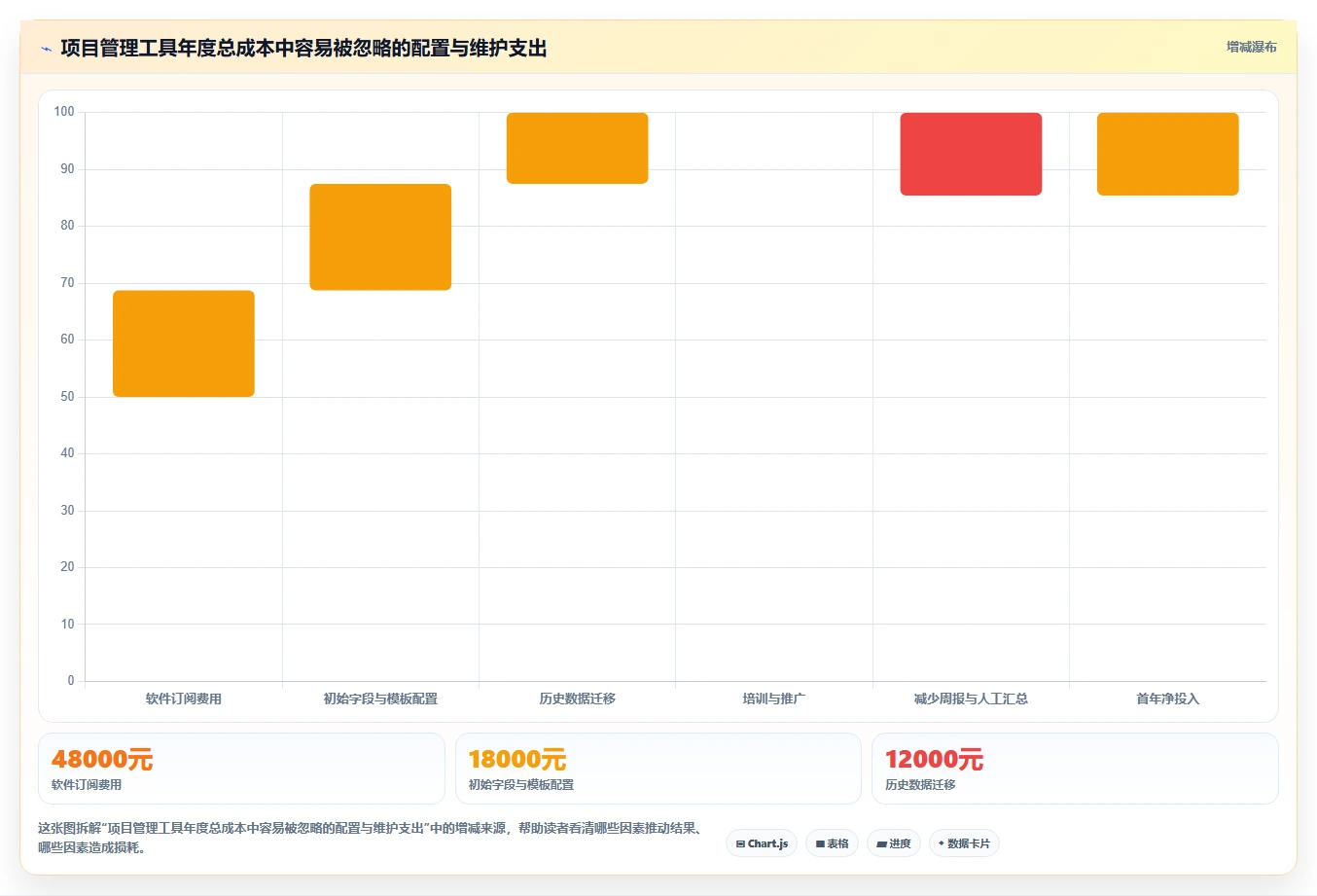Open the 48000元 data card
1317x896 pixels.
(241, 769)
